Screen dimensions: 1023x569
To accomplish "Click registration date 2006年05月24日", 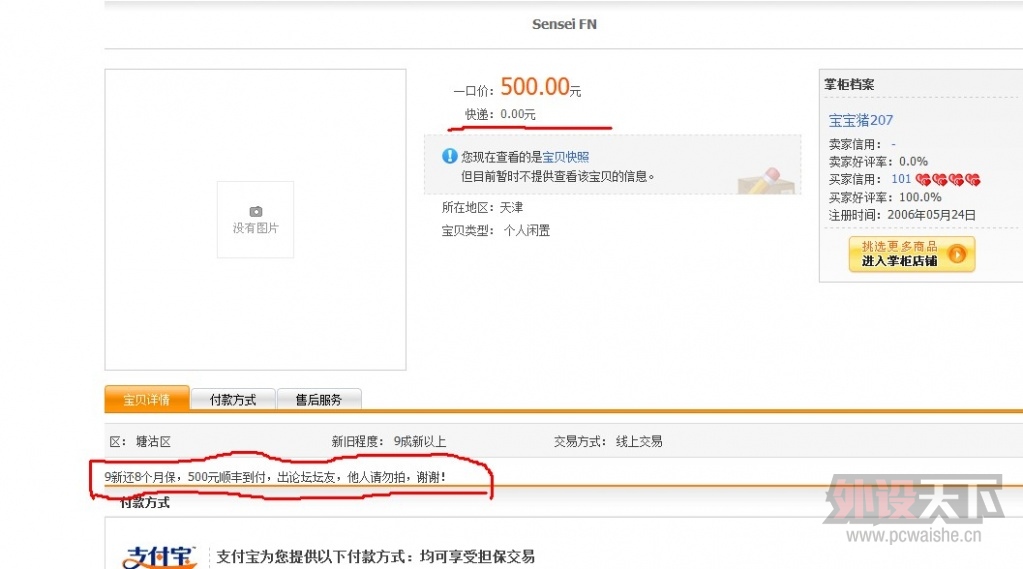I will (931, 215).
